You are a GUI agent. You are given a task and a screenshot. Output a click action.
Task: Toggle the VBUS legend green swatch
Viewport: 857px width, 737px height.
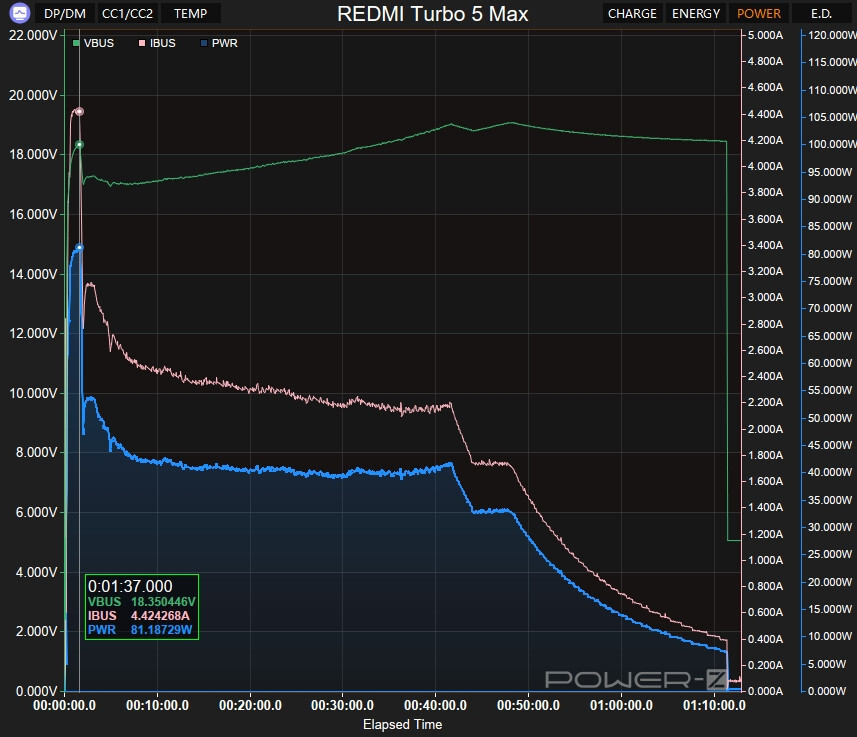click(x=76, y=43)
